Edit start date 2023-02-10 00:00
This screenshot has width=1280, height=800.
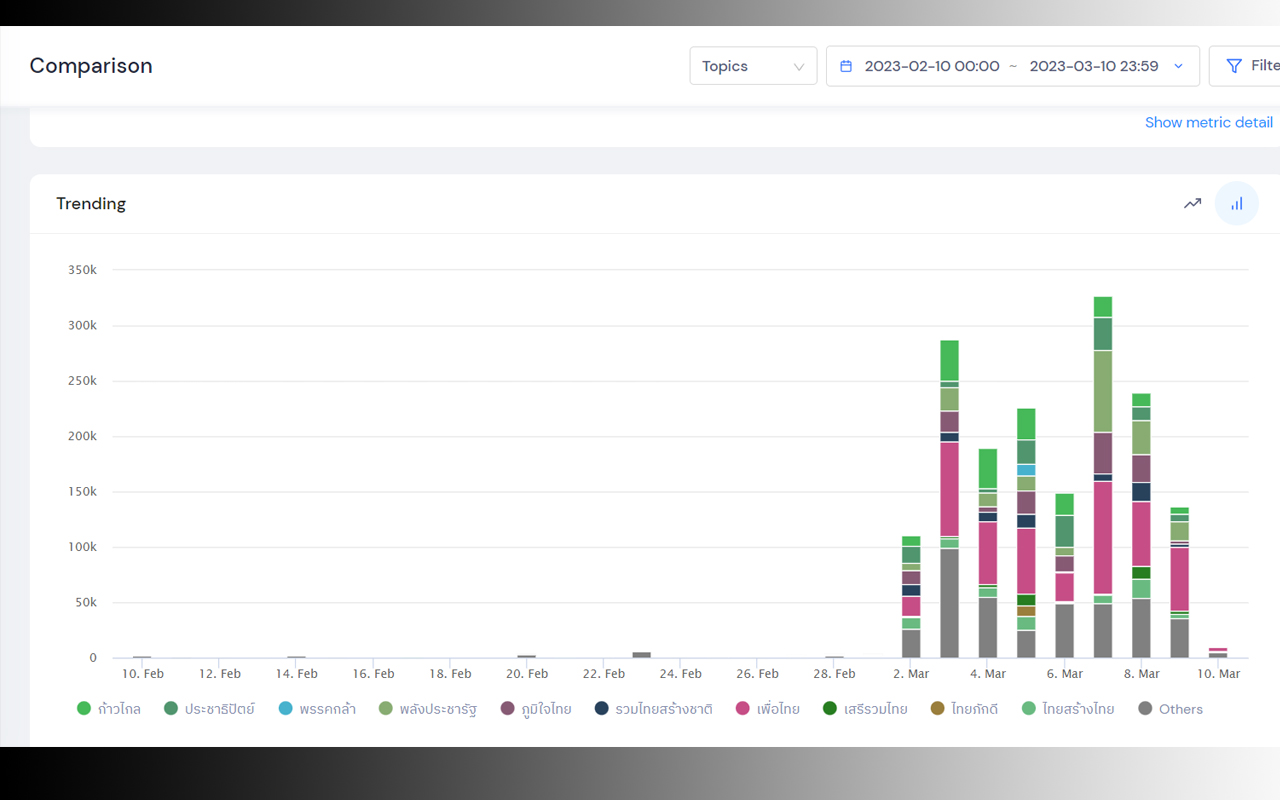(x=932, y=66)
